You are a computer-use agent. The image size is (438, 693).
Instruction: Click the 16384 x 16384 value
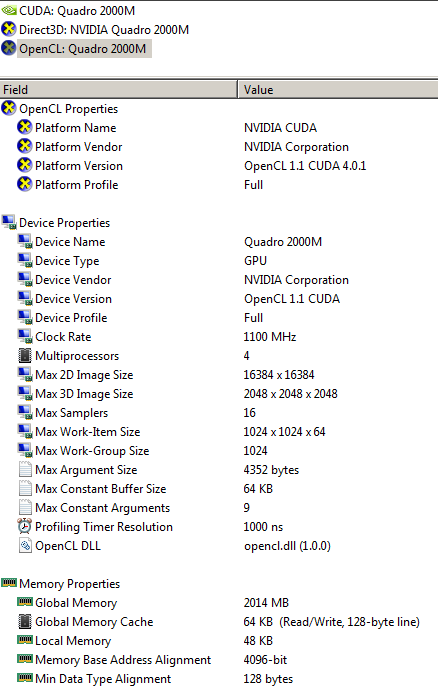[278, 375]
